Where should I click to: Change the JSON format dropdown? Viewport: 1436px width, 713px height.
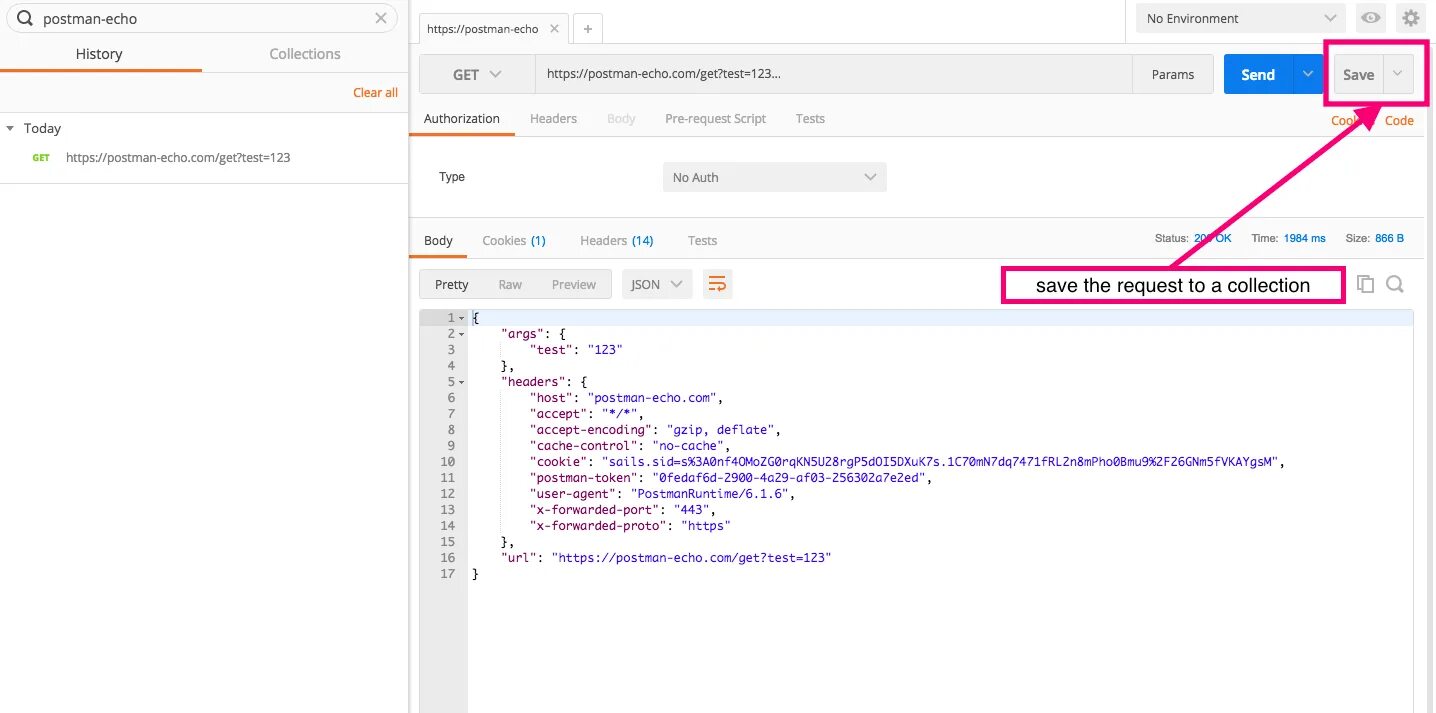[x=657, y=284]
